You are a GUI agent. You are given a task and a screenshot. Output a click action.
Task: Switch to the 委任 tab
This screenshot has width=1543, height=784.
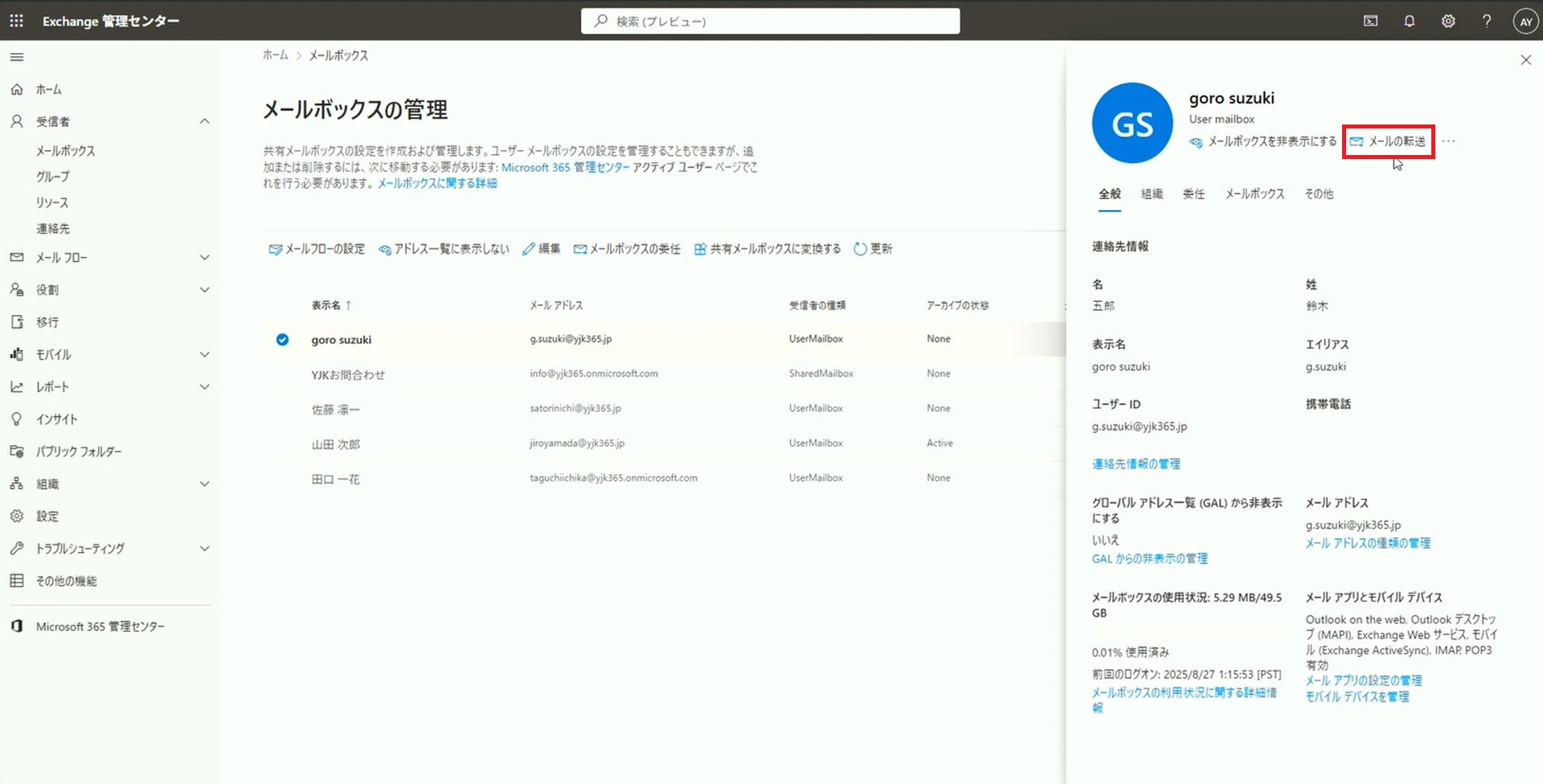point(1193,194)
